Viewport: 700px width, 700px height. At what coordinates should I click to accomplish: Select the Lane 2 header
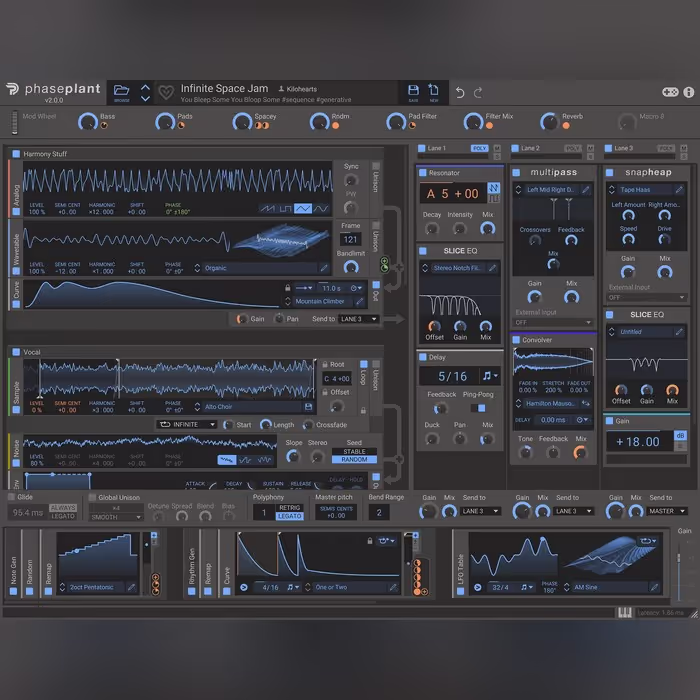[x=530, y=148]
